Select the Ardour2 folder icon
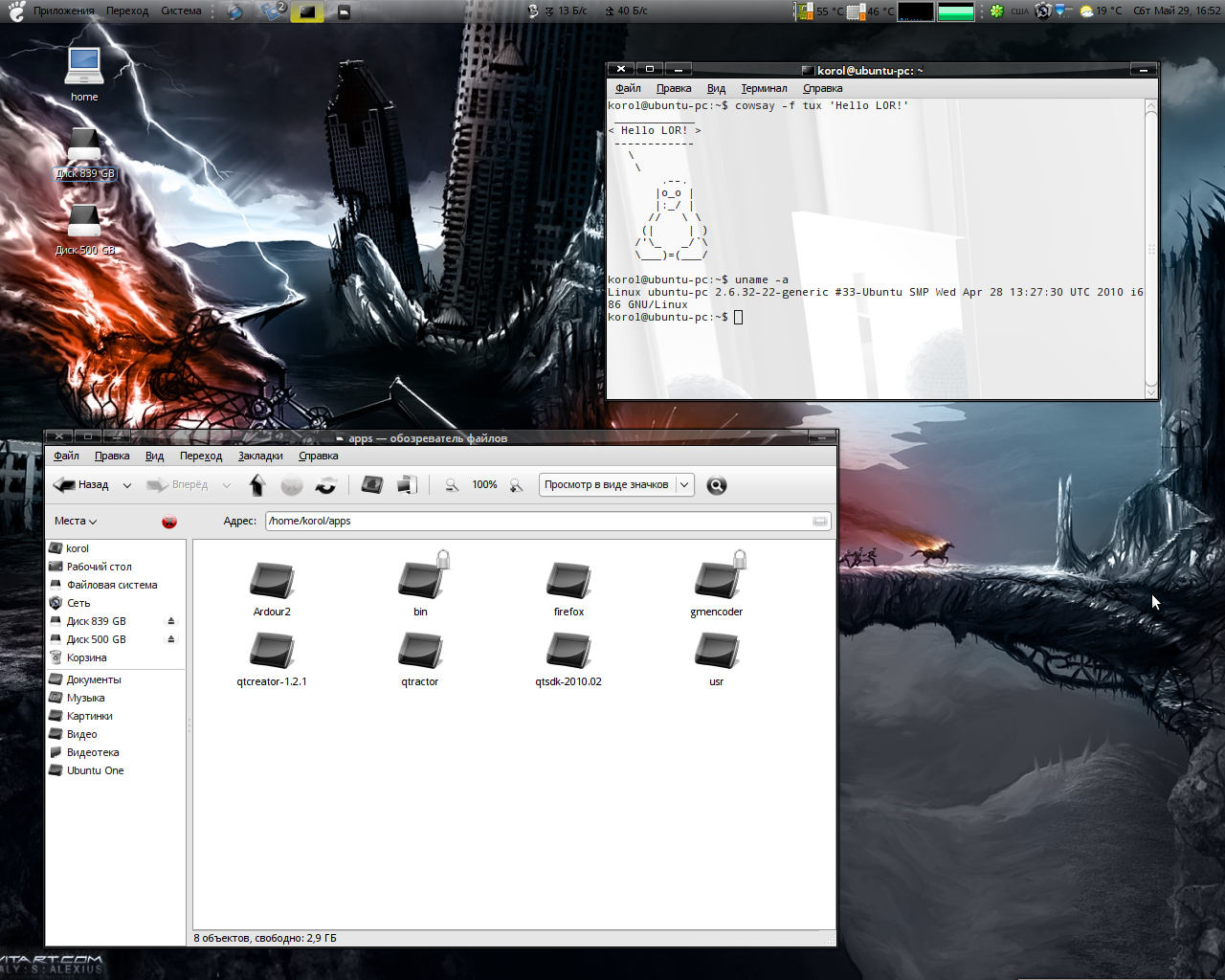Image resolution: width=1225 pixels, height=980 pixels. pos(272,579)
